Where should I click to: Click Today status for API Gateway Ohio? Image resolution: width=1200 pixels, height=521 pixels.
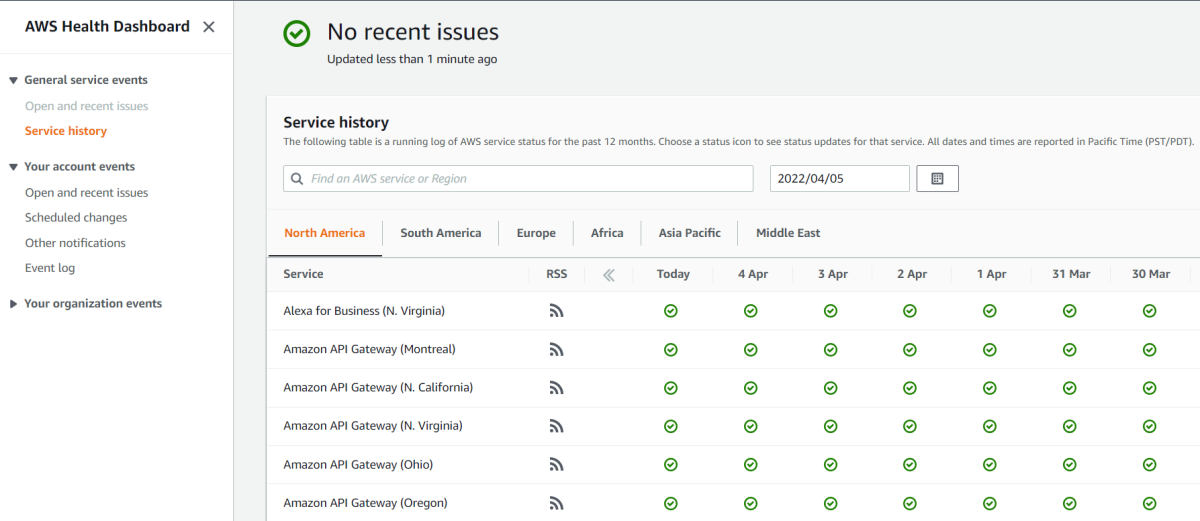point(671,465)
